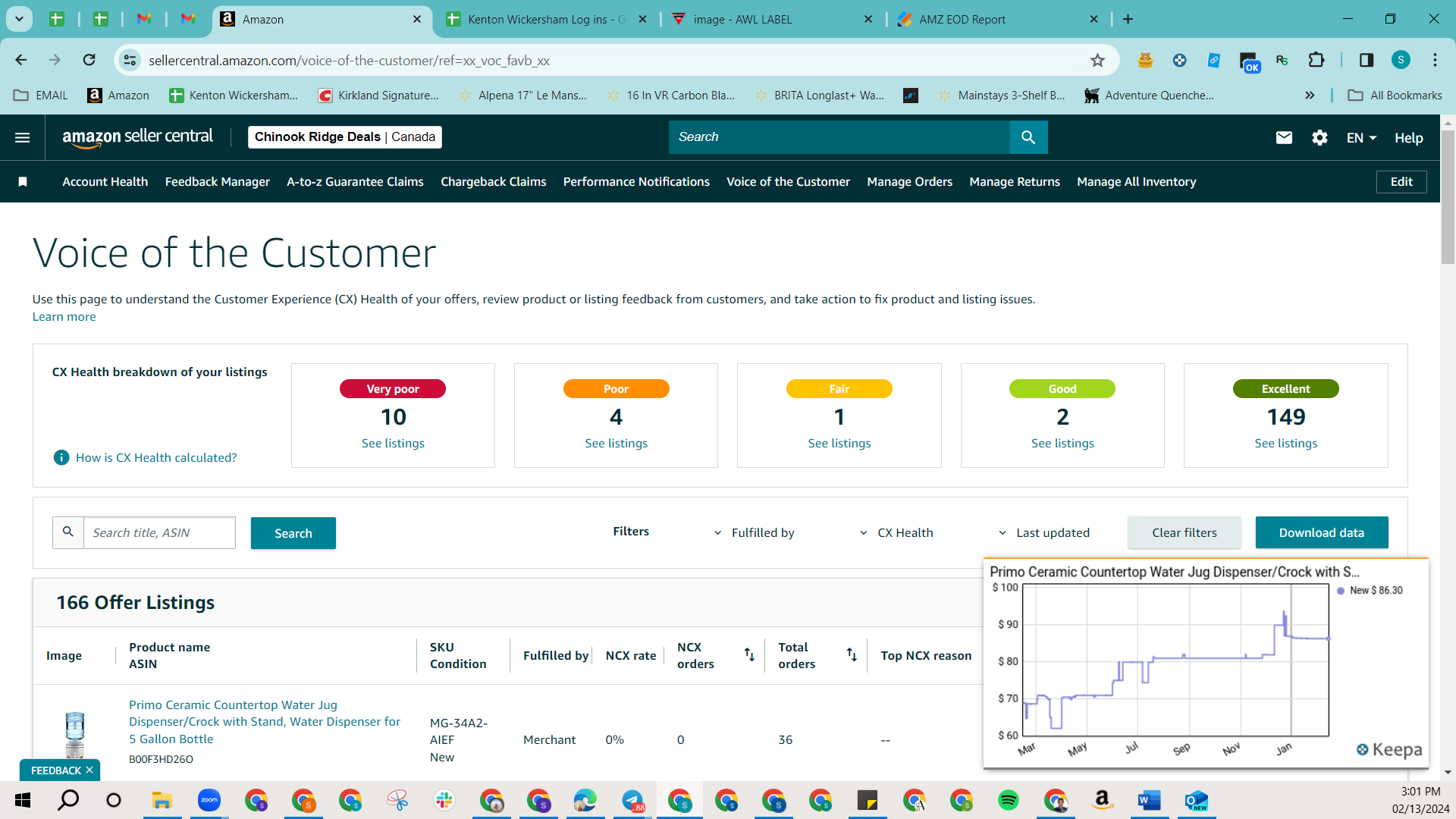This screenshot has width=1456, height=819.
Task: Click the info icon beside CX Health calculated
Action: [61, 457]
